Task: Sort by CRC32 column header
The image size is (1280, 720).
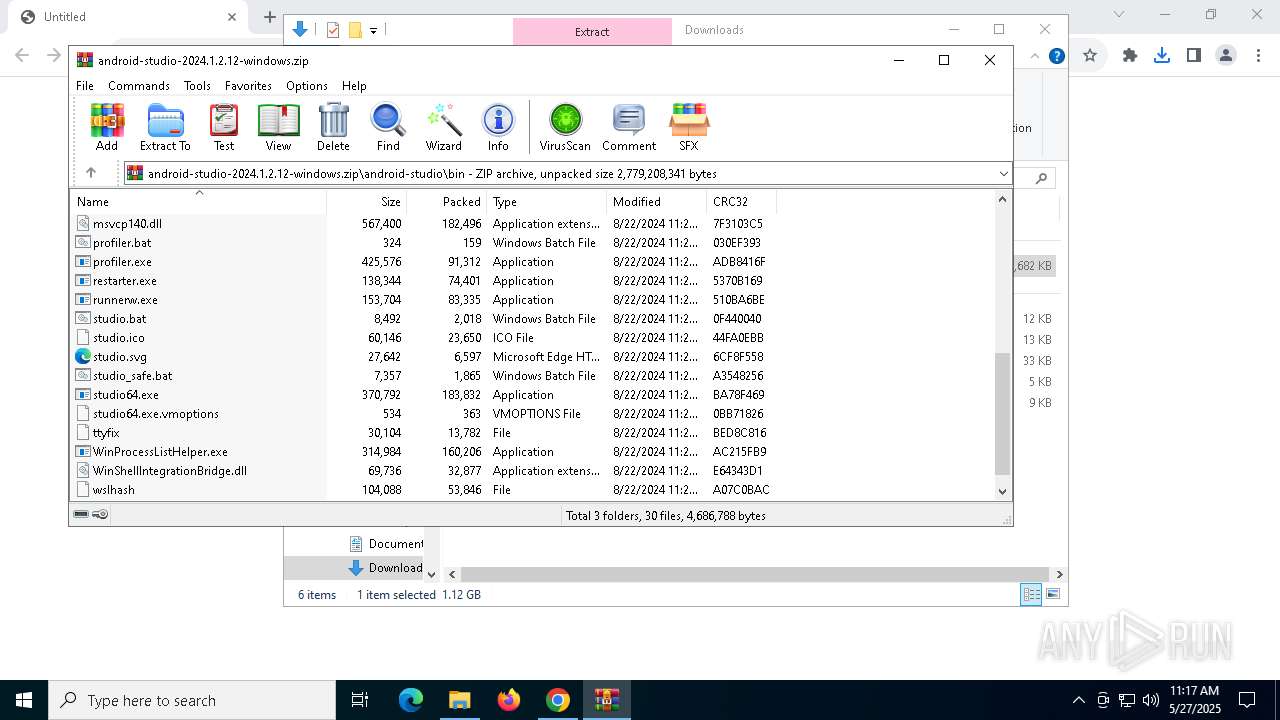Action: coord(741,201)
